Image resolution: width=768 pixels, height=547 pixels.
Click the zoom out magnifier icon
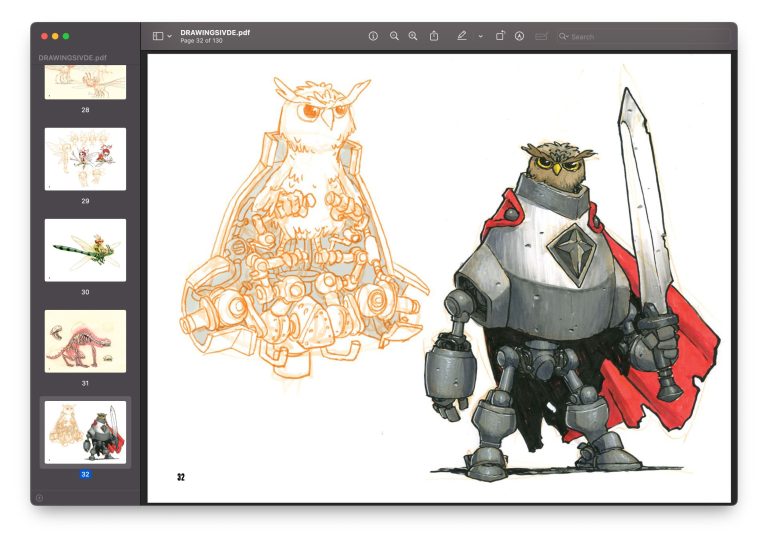tap(394, 36)
